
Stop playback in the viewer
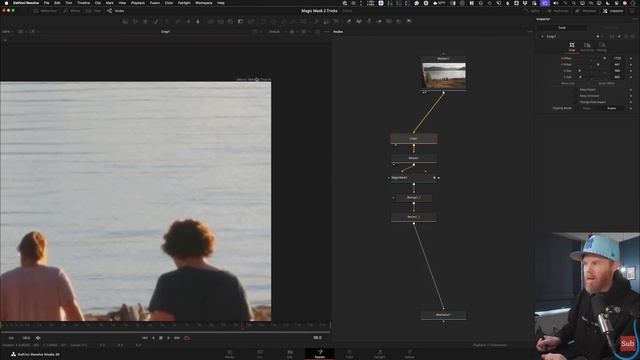point(161,338)
